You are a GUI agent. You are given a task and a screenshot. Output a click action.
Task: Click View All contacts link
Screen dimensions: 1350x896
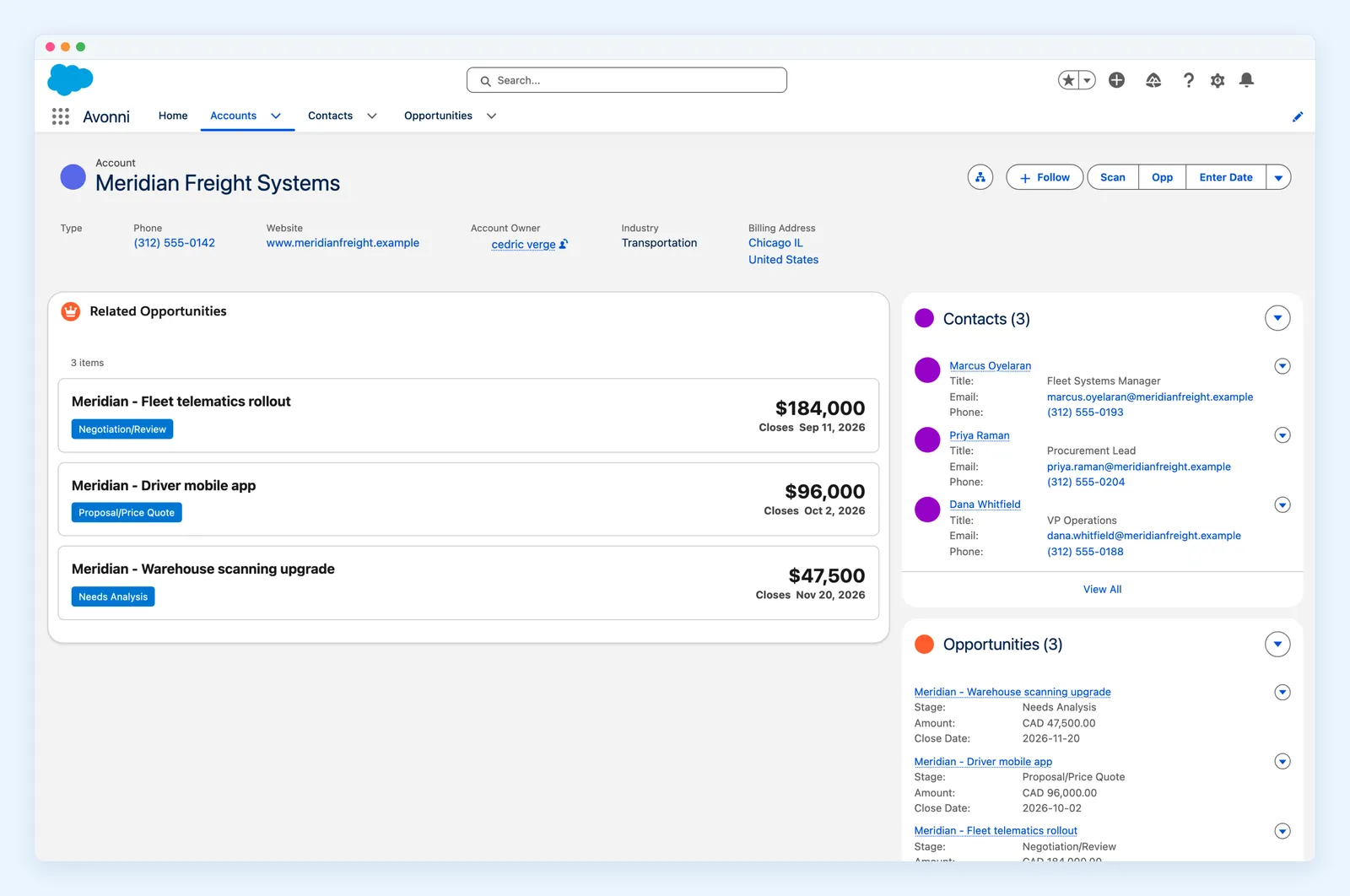(x=1102, y=589)
